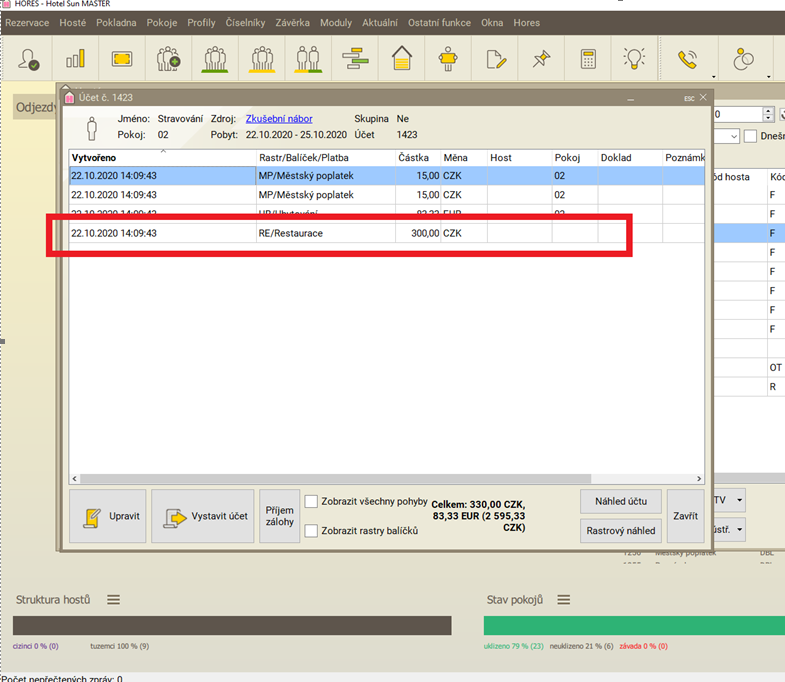Expand the Struktura hostů hamburger menu
The image size is (785, 682).
pos(113,600)
